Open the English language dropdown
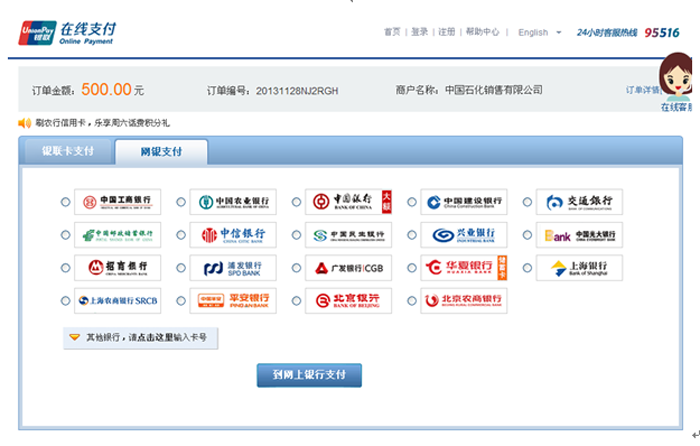The height and width of the screenshot is (446, 700). (539, 33)
